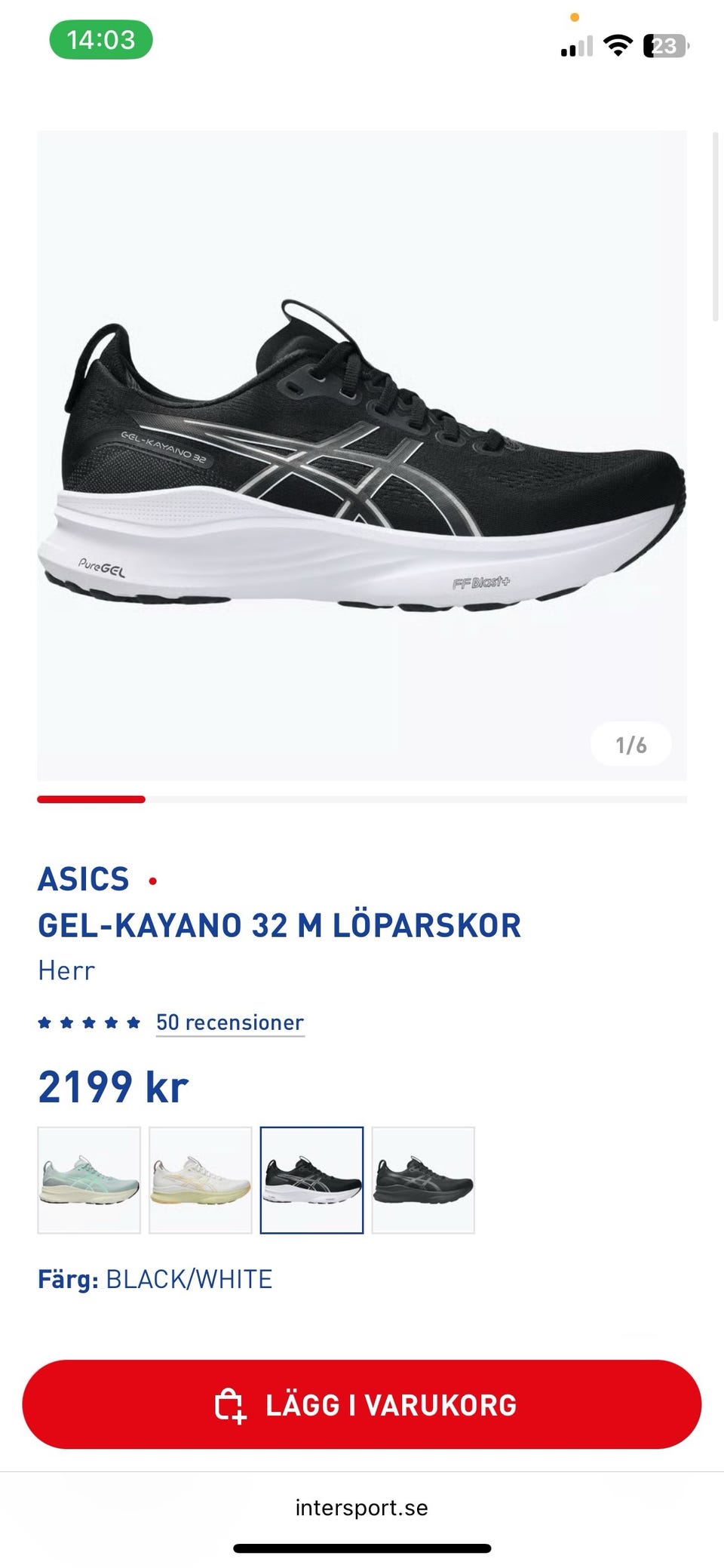This screenshot has width=724, height=1568.
Task: Tap the five-star rating icons
Action: tap(89, 1022)
